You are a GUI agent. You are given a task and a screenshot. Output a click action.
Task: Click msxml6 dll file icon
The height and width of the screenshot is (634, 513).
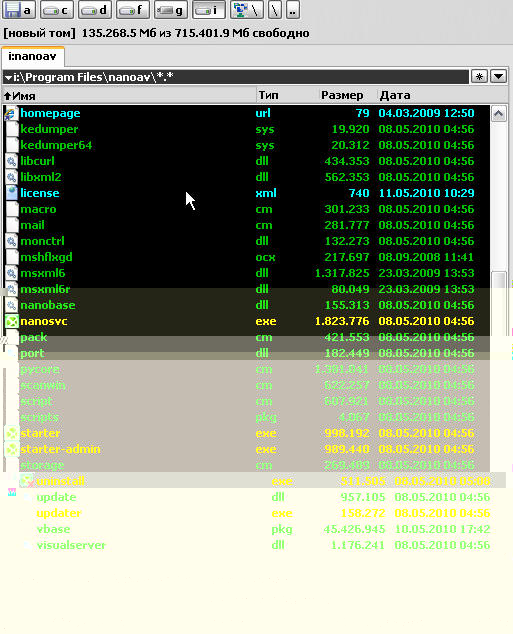[11, 273]
